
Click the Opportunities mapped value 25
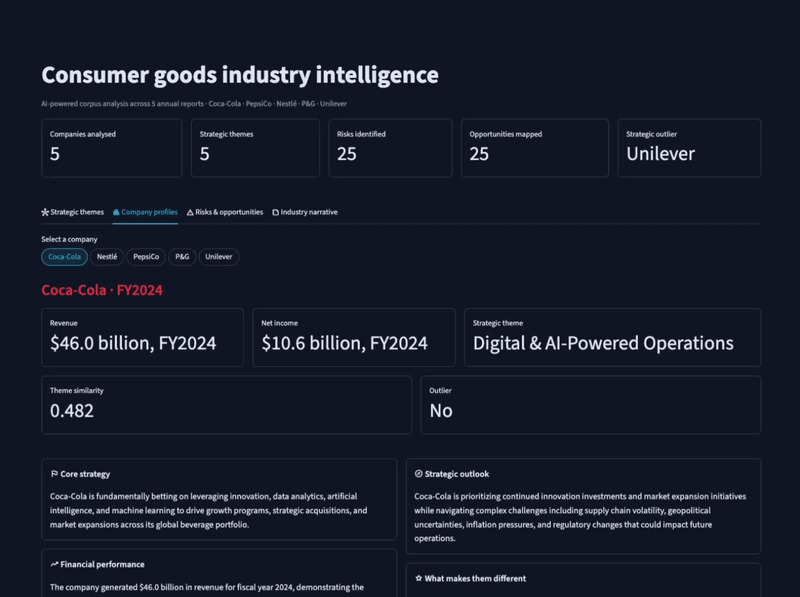pyautogui.click(x=479, y=154)
